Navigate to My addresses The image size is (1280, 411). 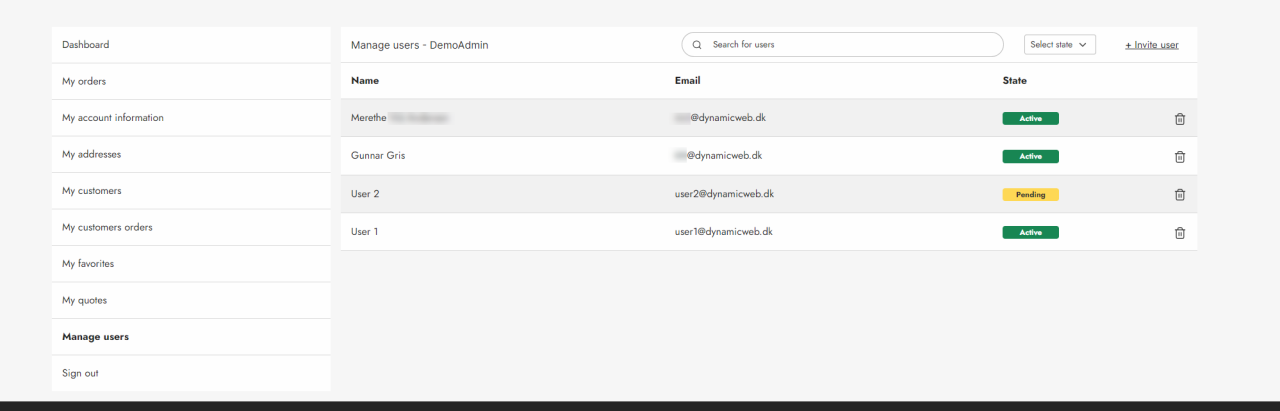pyautogui.click(x=92, y=154)
